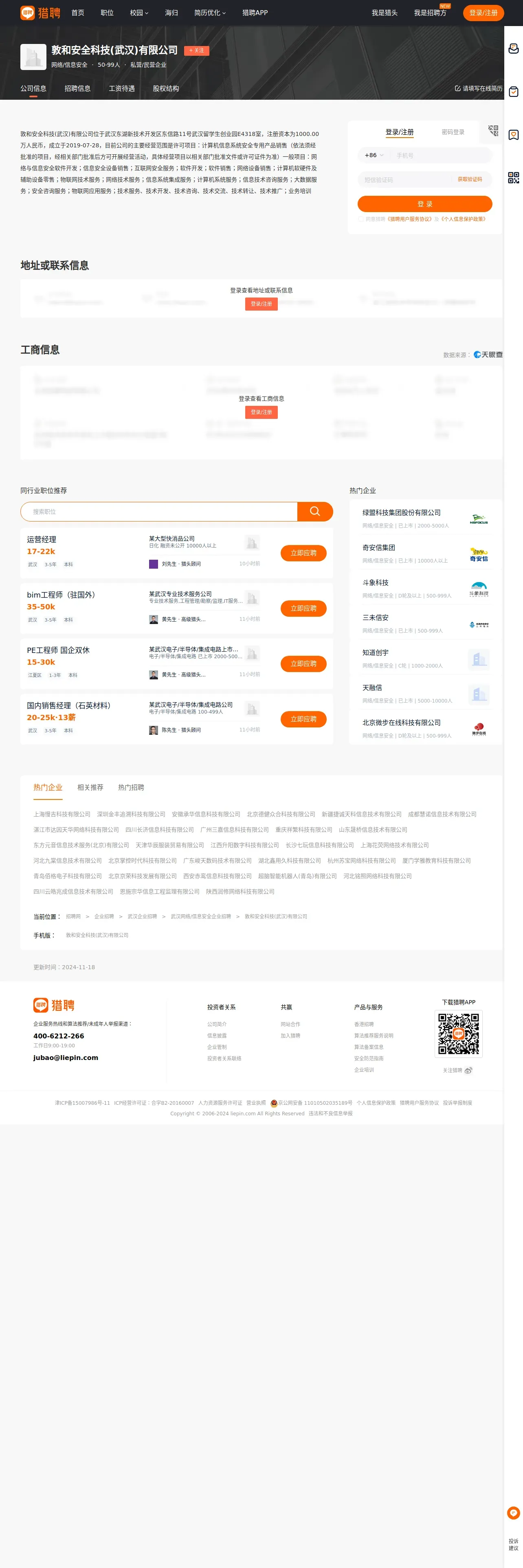Click the 香港招聘 footer link
This screenshot has height=1568, width=523.
364,1025
